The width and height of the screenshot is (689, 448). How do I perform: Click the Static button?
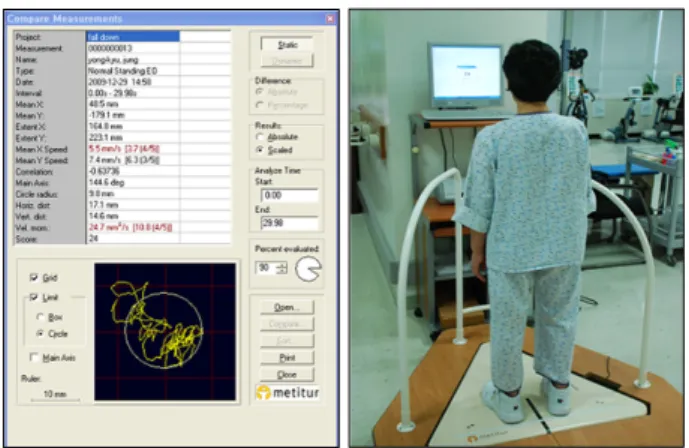tap(287, 45)
